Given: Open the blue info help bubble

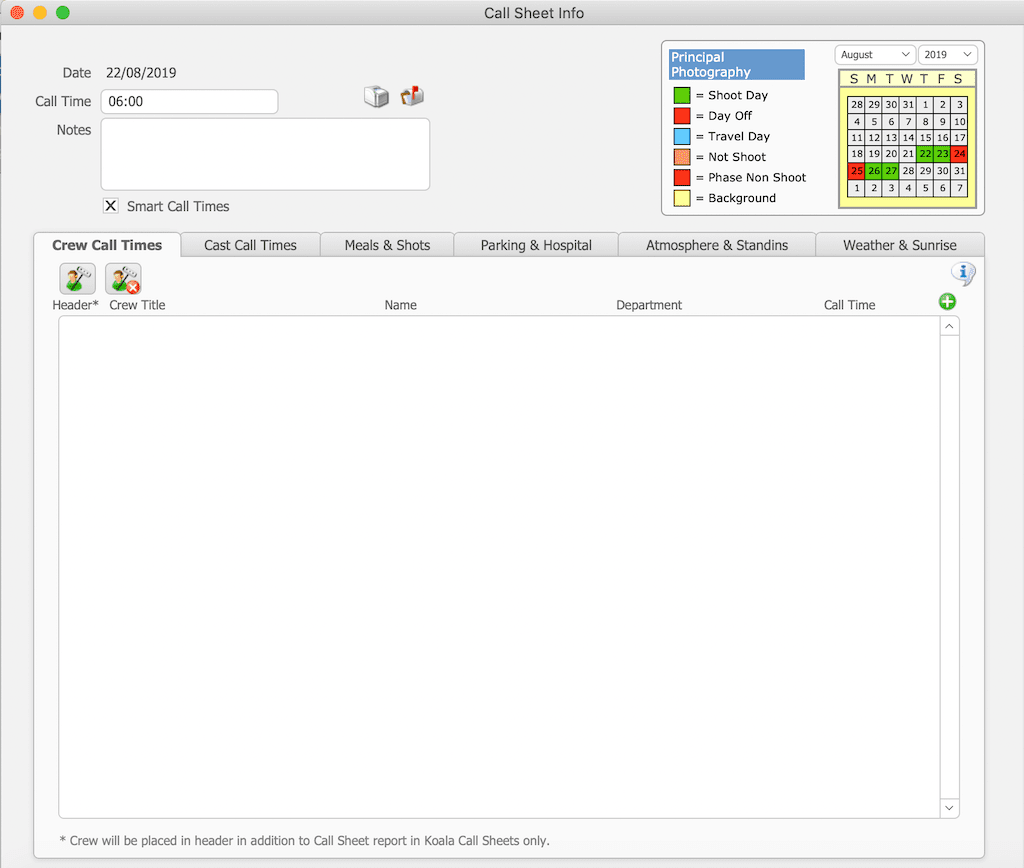Looking at the screenshot, I should pyautogui.click(x=962, y=274).
